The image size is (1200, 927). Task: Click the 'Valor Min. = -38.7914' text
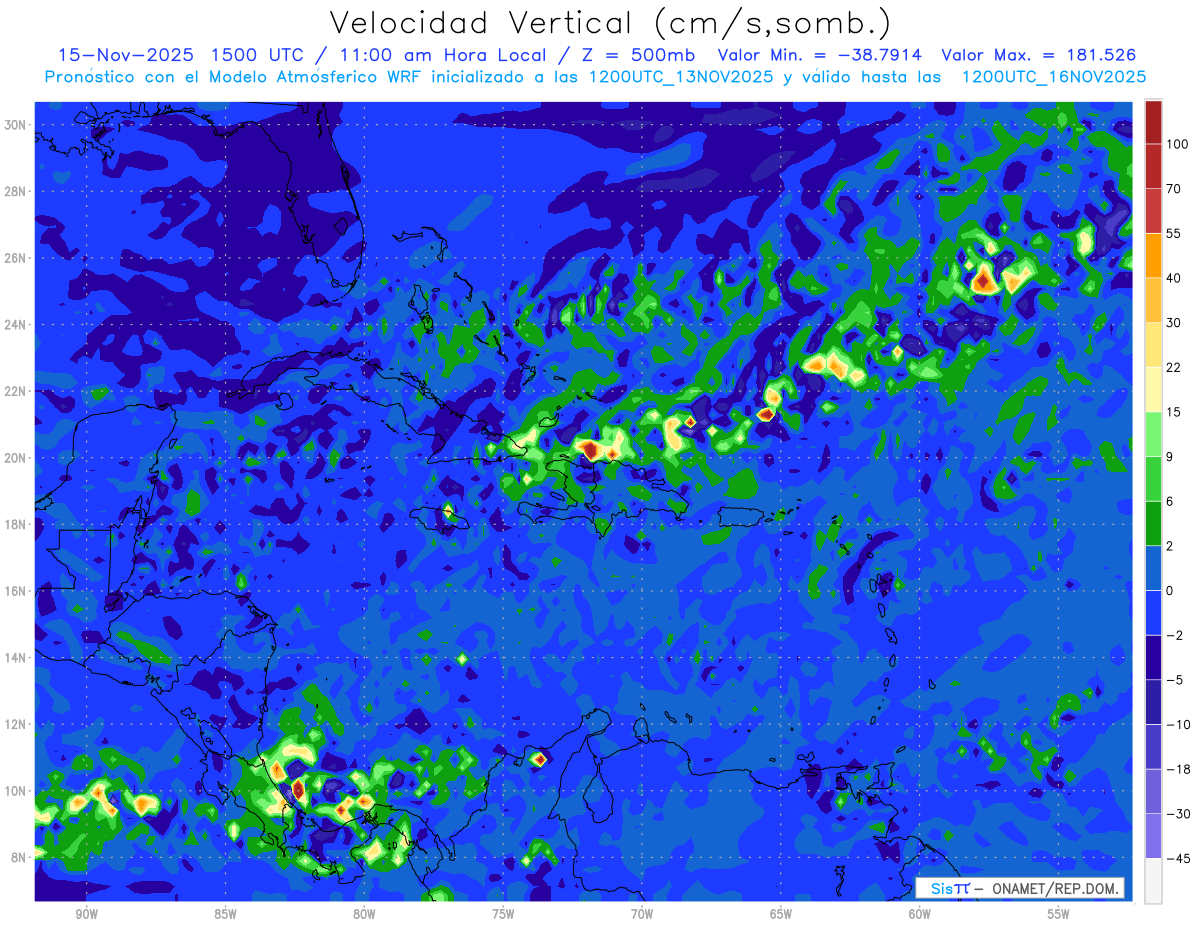coord(820,55)
